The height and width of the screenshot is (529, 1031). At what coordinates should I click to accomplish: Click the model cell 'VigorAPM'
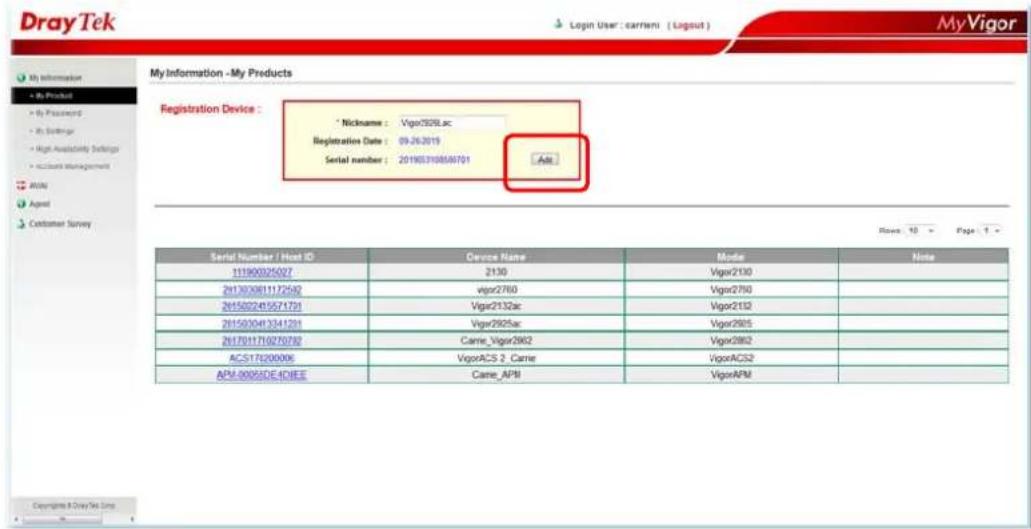tap(731, 375)
